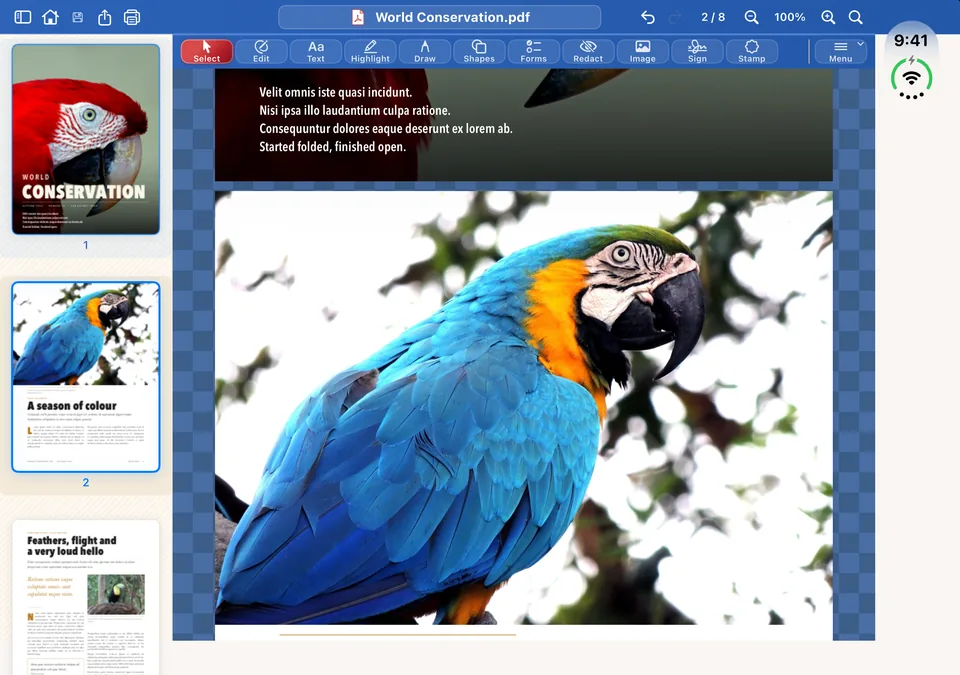Go to the Home screen icon

click(50, 17)
